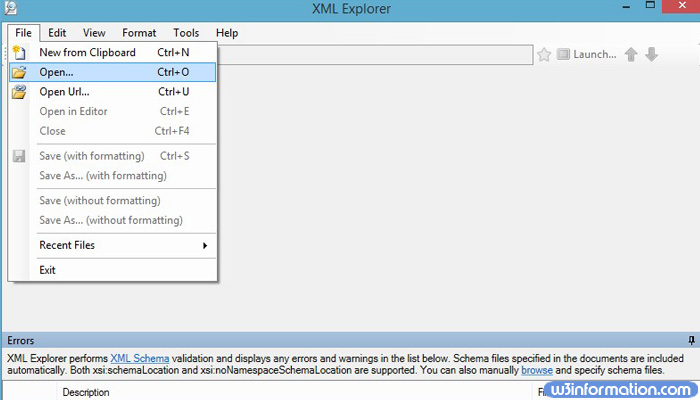Screen dimensions: 700x400
Task: Select Save (without formatting) entry
Action: 112,201
